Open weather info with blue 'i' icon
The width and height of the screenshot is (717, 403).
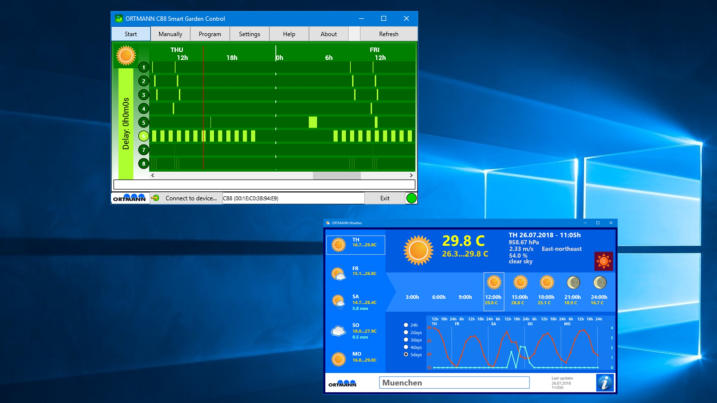603,382
